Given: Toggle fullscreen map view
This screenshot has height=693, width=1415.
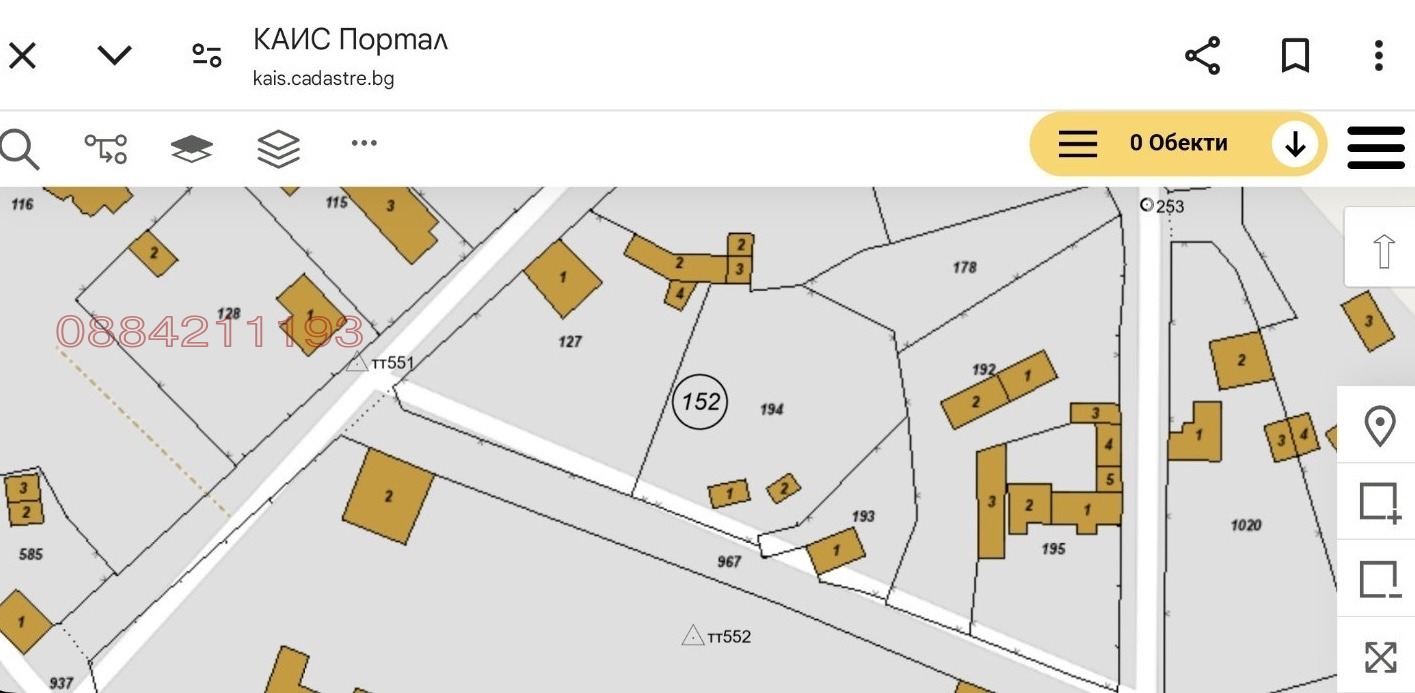Looking at the screenshot, I should [1380, 657].
